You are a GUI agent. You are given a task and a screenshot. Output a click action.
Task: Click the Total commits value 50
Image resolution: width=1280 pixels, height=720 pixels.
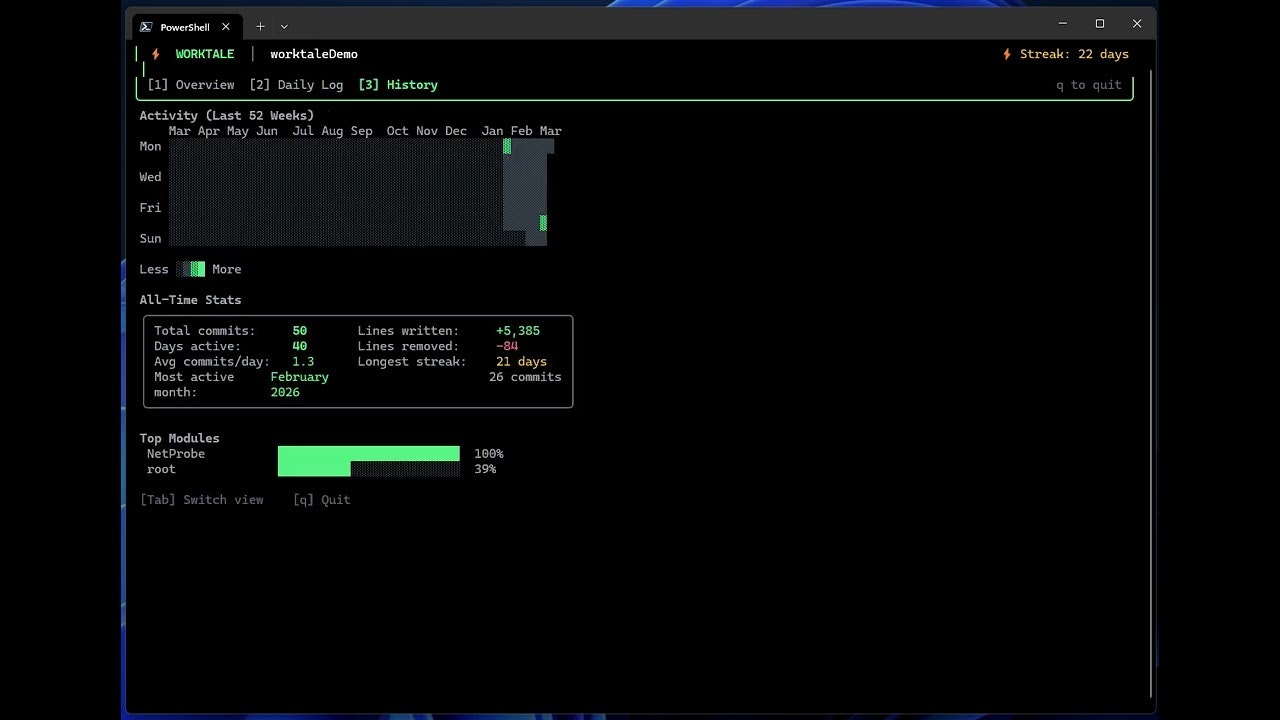click(x=300, y=331)
